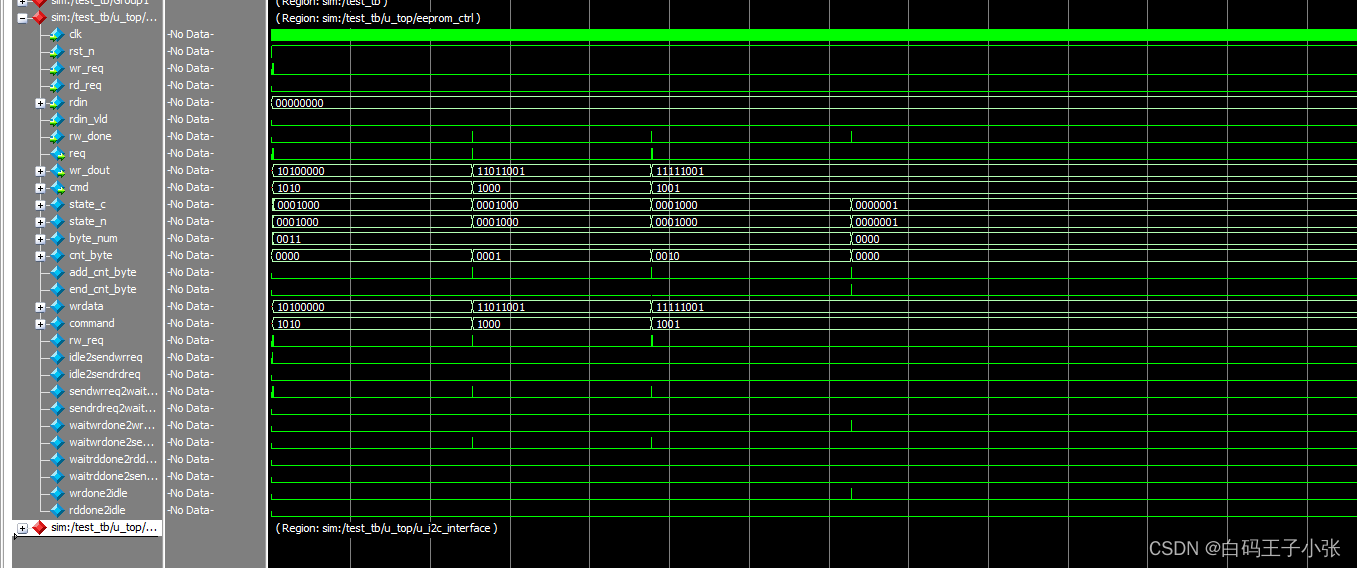
Task: Expand the rdin bus signal
Action: pyautogui.click(x=40, y=102)
